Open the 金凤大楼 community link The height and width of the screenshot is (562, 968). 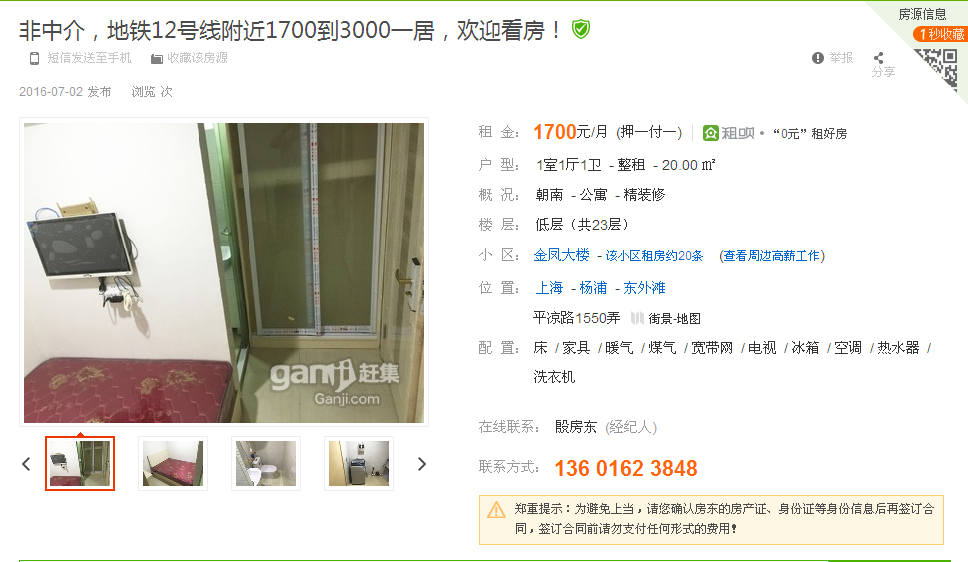click(x=561, y=254)
